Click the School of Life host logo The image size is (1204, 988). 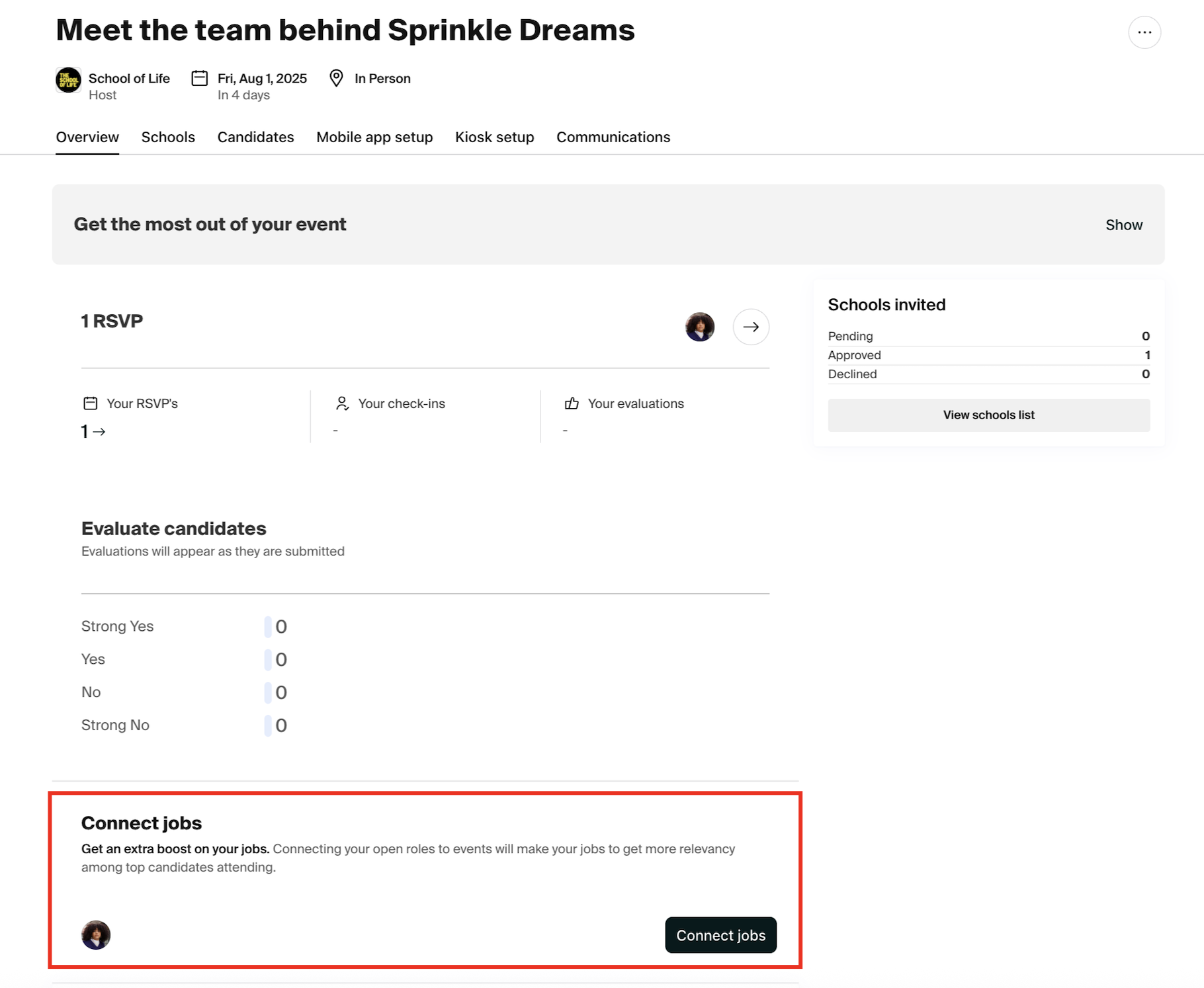(68, 80)
